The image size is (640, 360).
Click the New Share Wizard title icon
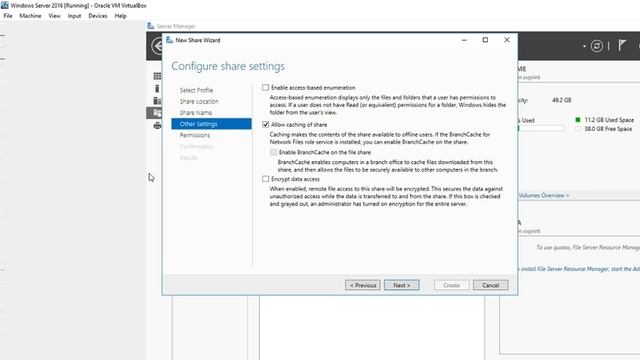click(169, 40)
